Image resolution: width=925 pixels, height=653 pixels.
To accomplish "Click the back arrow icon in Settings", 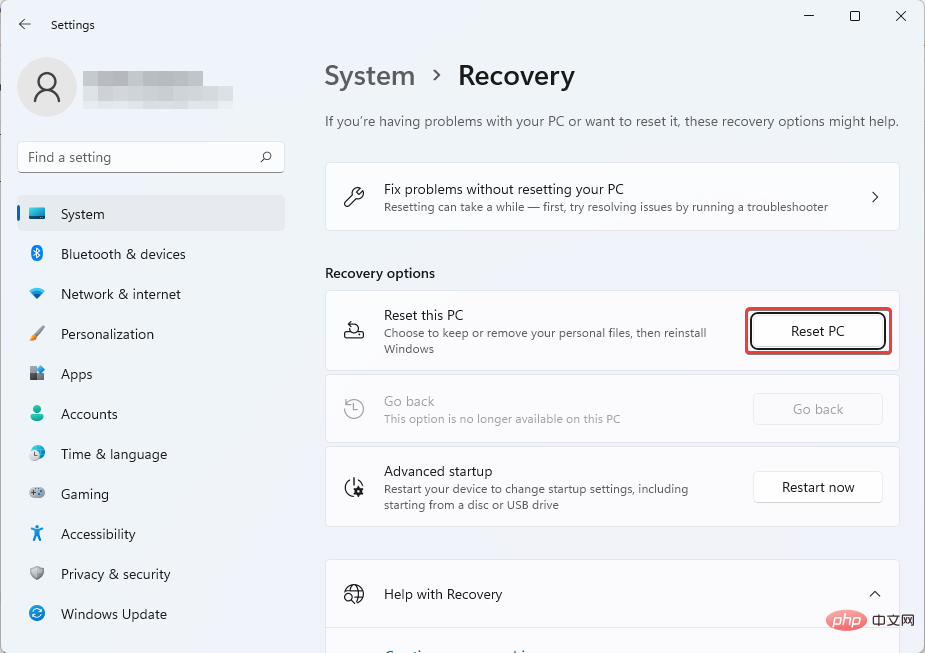I will pyautogui.click(x=25, y=24).
